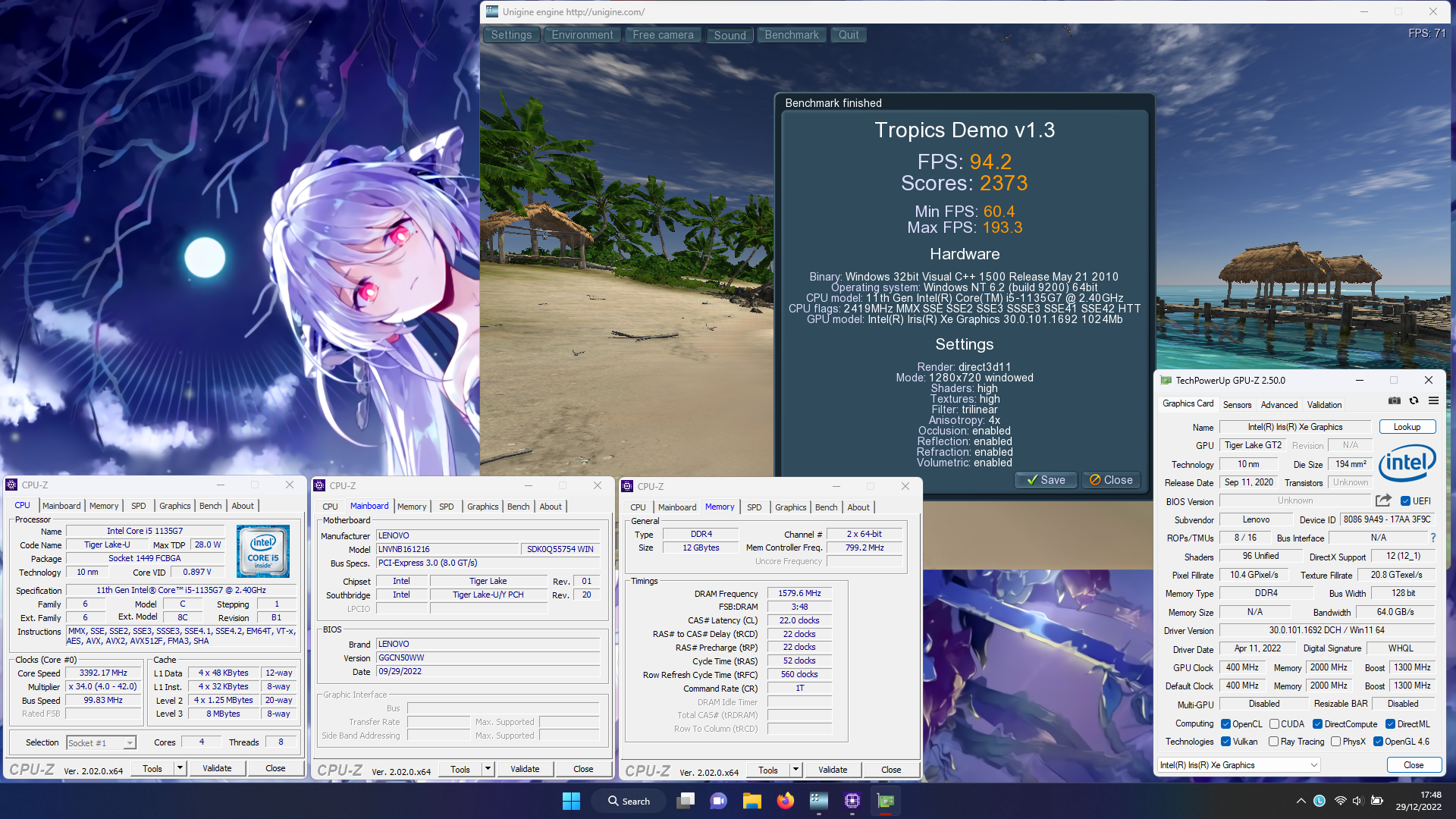Click the Wi-Fi icon in the system tray

[1340, 801]
